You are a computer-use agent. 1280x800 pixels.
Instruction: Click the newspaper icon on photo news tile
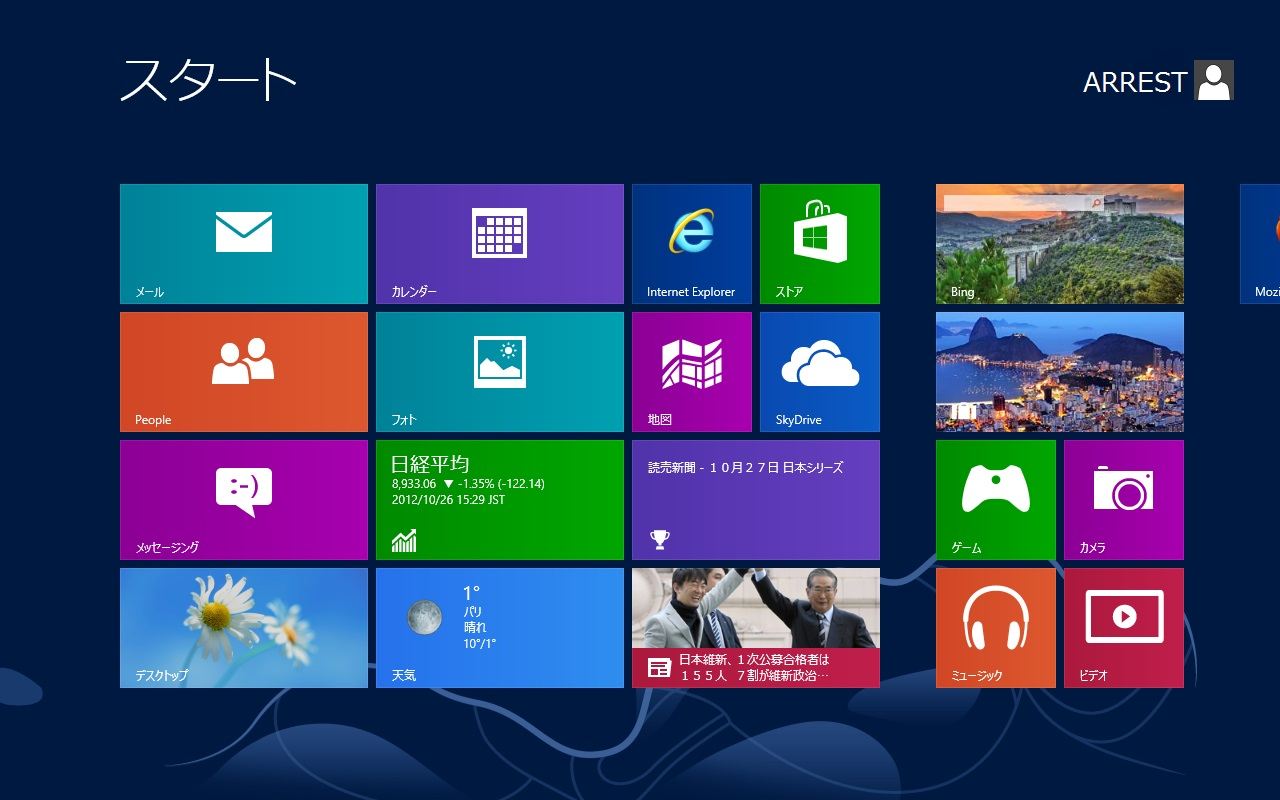[x=659, y=668]
